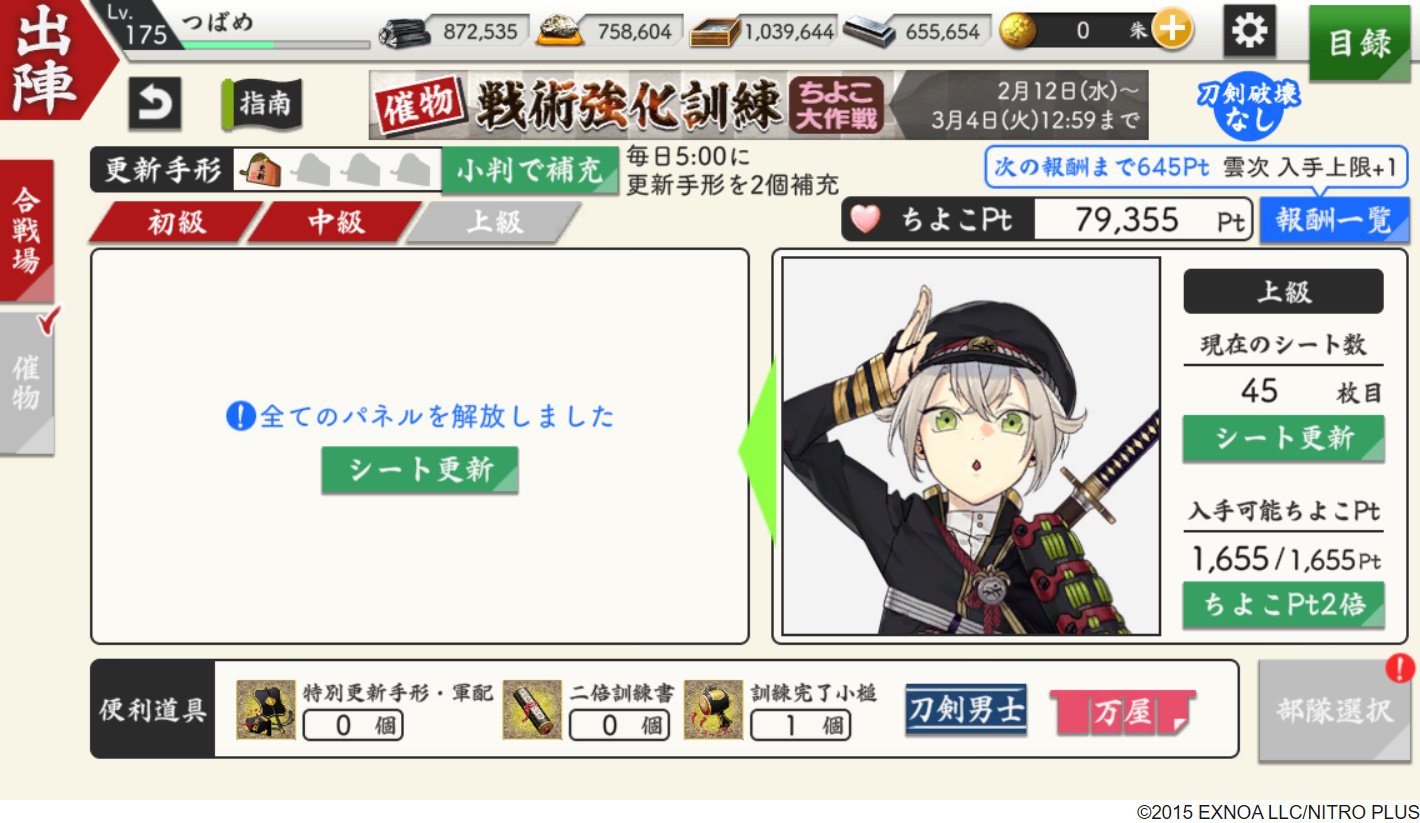
Task: Click the ちよこPt2倍 button
Action: point(1284,605)
